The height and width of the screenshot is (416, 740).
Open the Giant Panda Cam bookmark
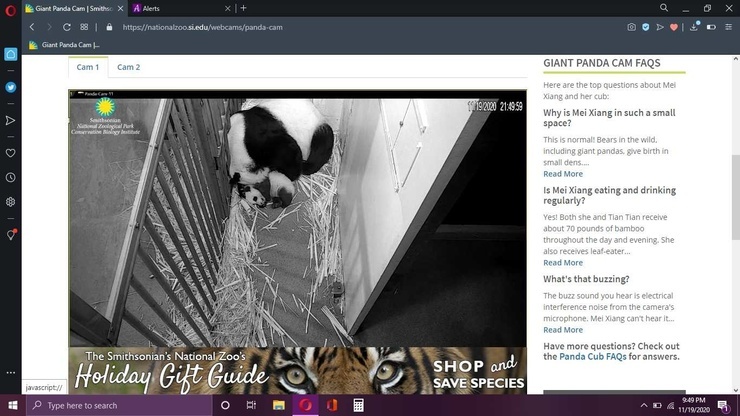[64, 45]
